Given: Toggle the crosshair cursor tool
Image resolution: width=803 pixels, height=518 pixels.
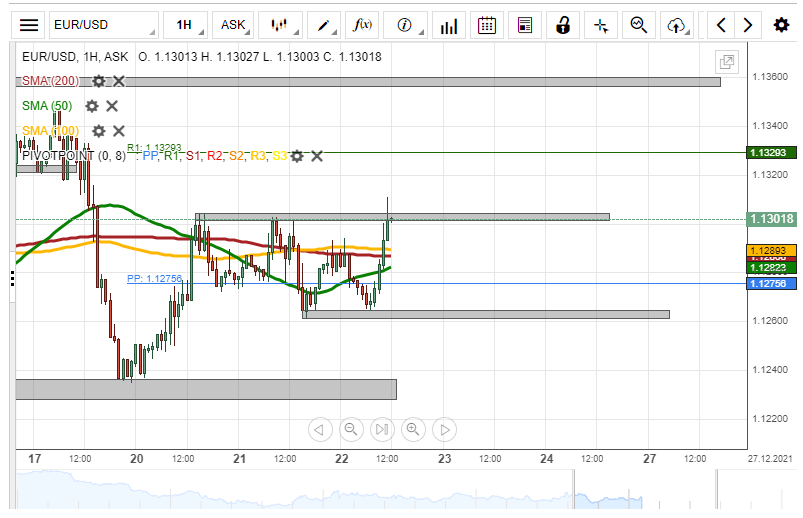Looking at the screenshot, I should pos(601,25).
